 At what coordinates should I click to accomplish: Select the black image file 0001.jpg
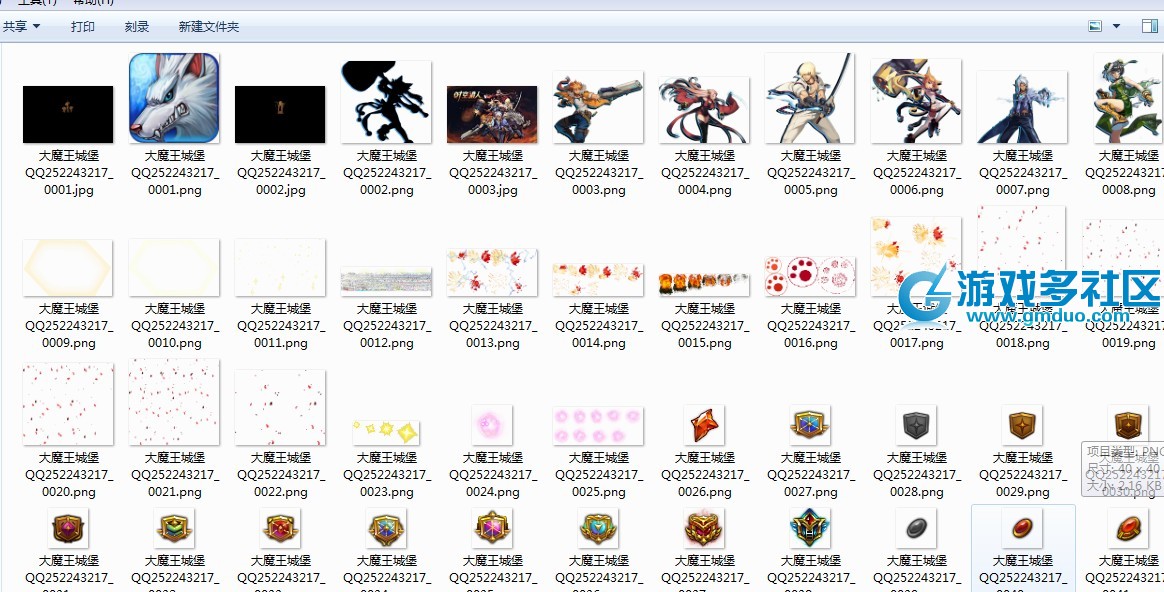pyautogui.click(x=68, y=114)
